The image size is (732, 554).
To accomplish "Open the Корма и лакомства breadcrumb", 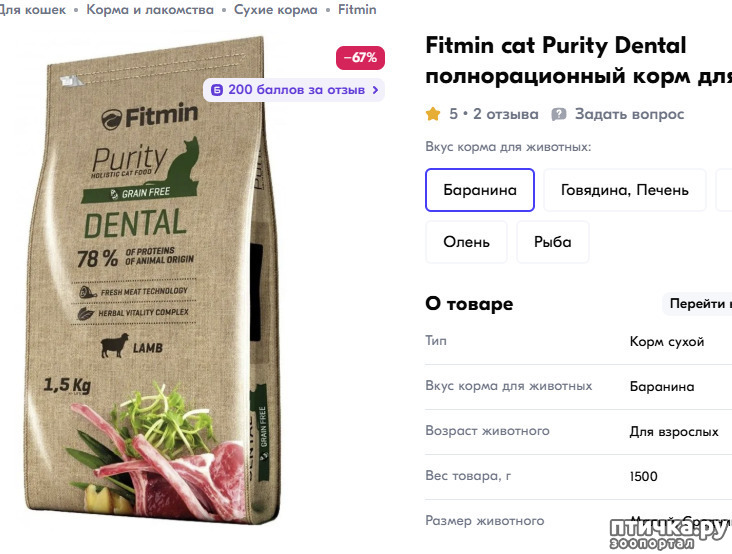I will [x=150, y=10].
